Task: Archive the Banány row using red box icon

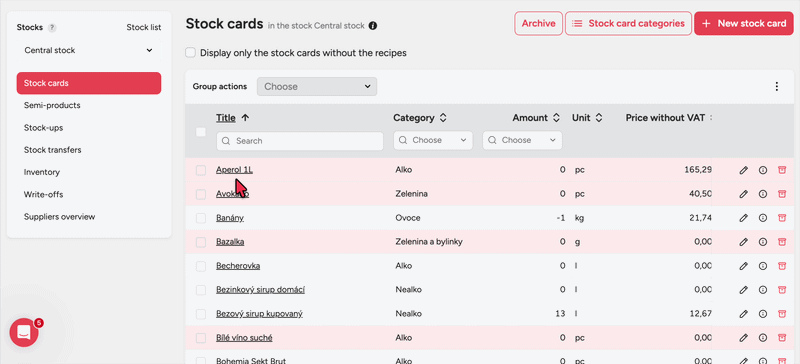Action: pos(782,218)
